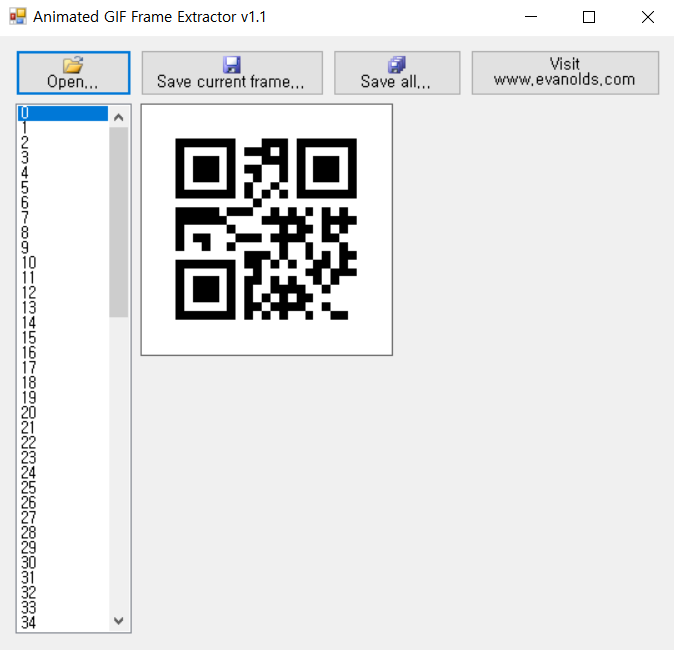This screenshot has height=650, width=674.
Task: Select frame 7 in the frame list
Action: 63,218
